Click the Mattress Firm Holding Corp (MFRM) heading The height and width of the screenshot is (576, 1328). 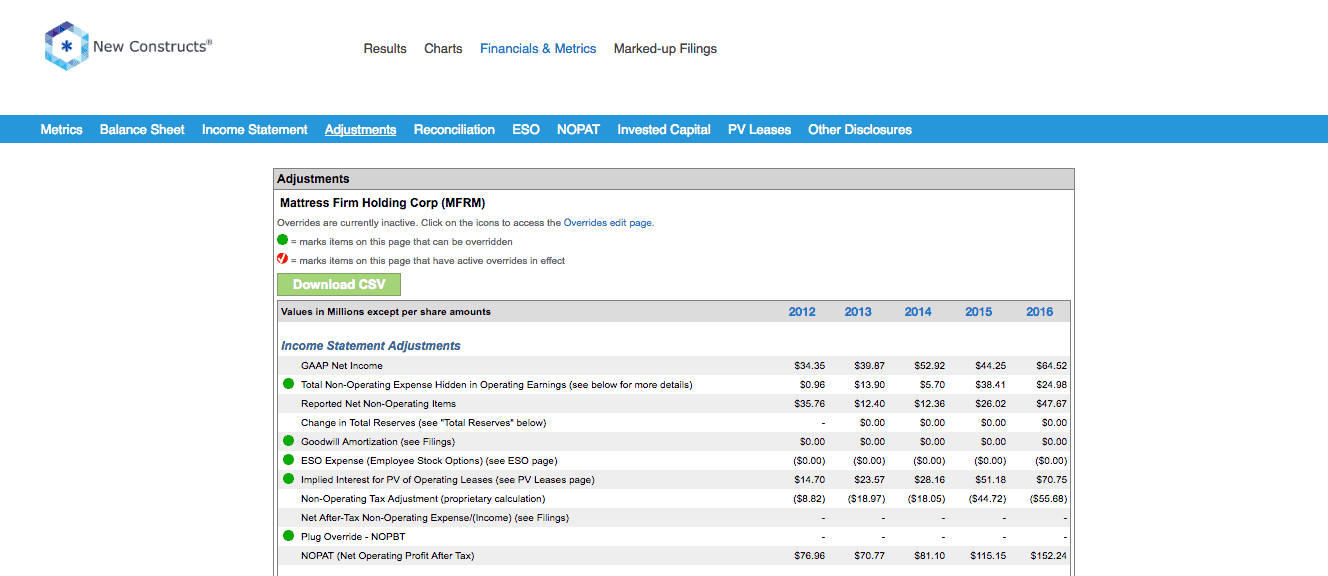[x=383, y=203]
